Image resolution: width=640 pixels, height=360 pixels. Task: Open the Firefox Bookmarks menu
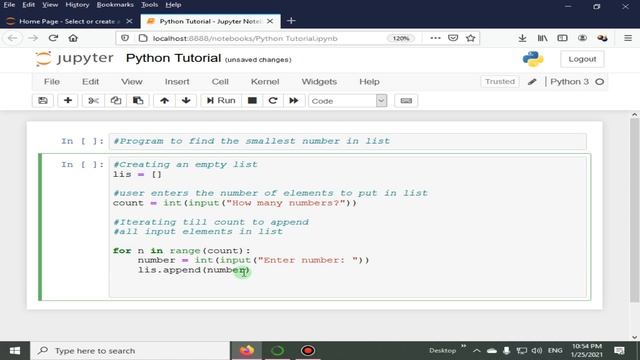115,5
